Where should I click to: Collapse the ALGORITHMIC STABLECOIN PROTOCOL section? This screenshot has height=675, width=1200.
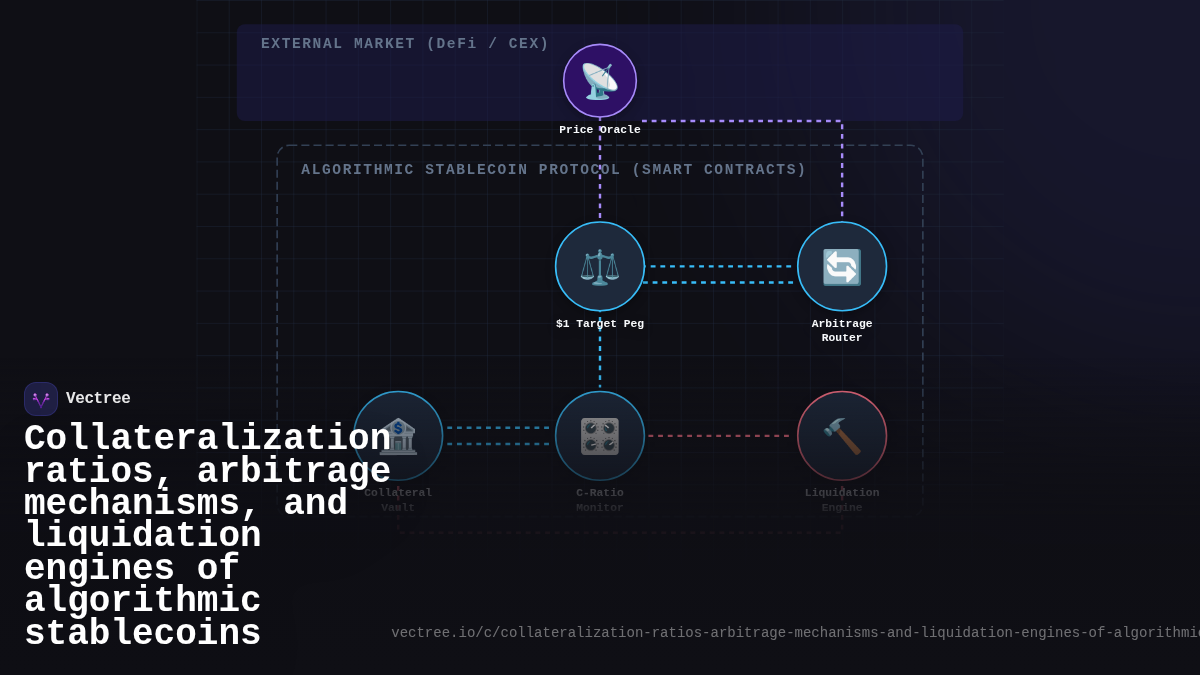click(x=553, y=169)
